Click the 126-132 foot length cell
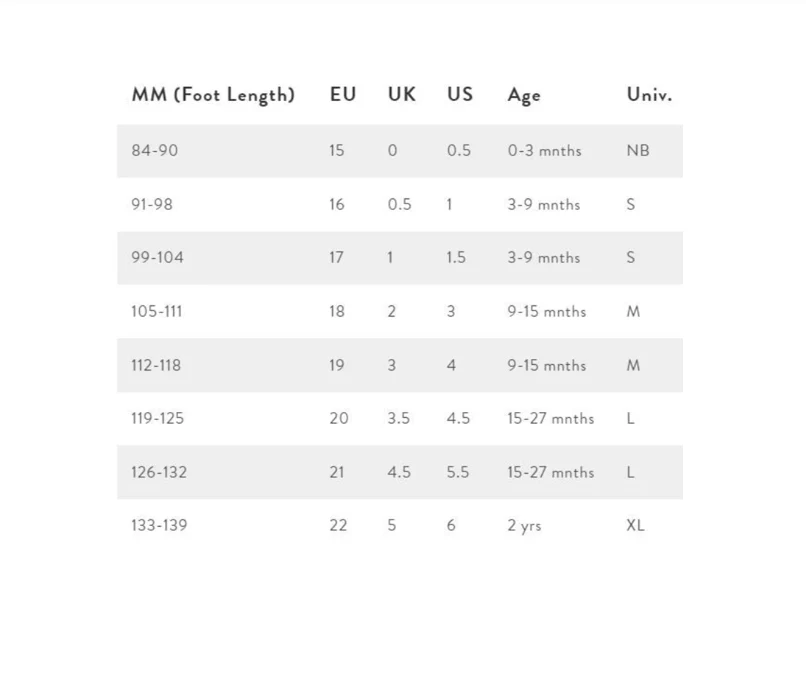806x696 pixels. [x=159, y=472]
